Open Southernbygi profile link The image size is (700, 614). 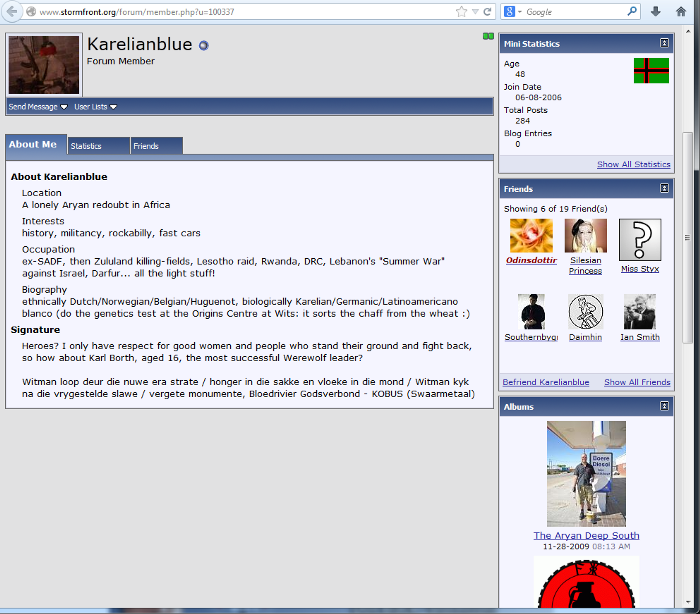coord(531,337)
